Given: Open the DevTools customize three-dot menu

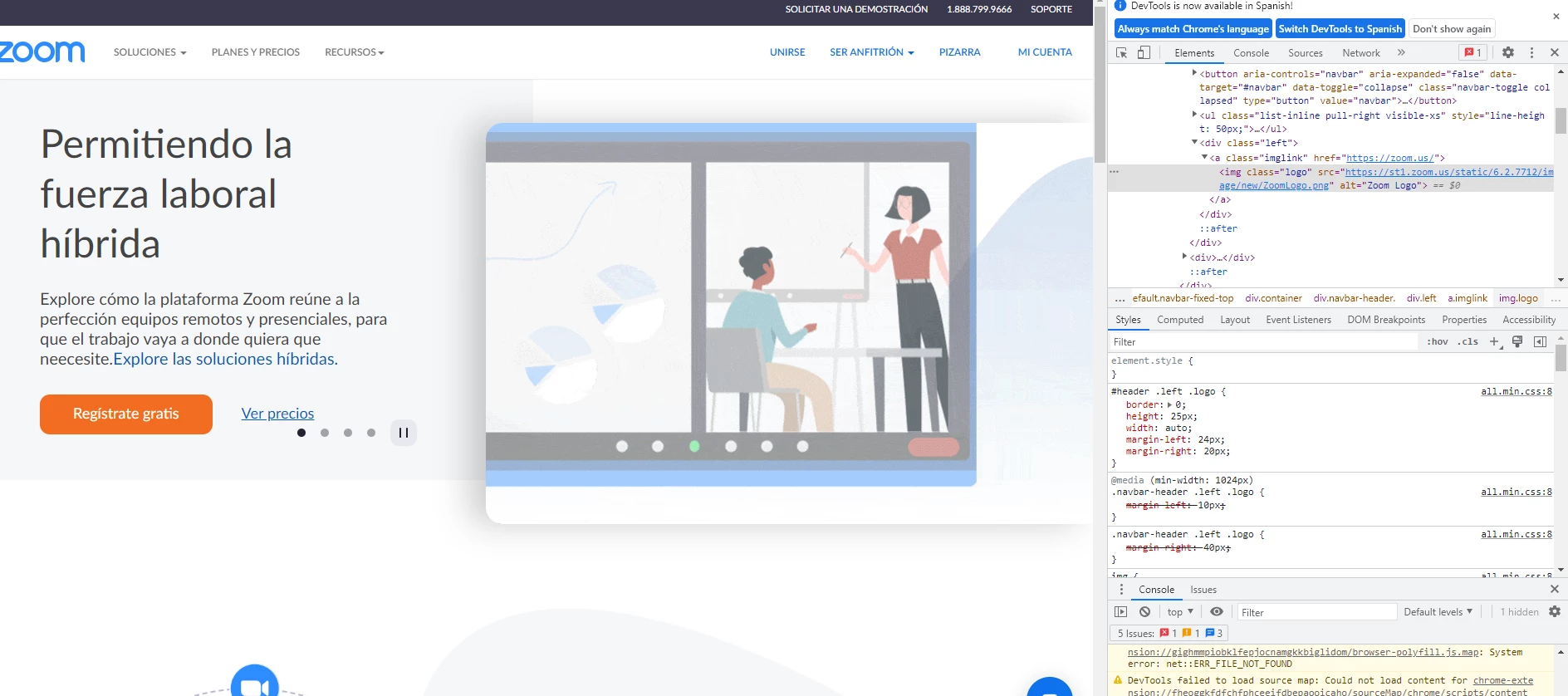Looking at the screenshot, I should click(1532, 52).
